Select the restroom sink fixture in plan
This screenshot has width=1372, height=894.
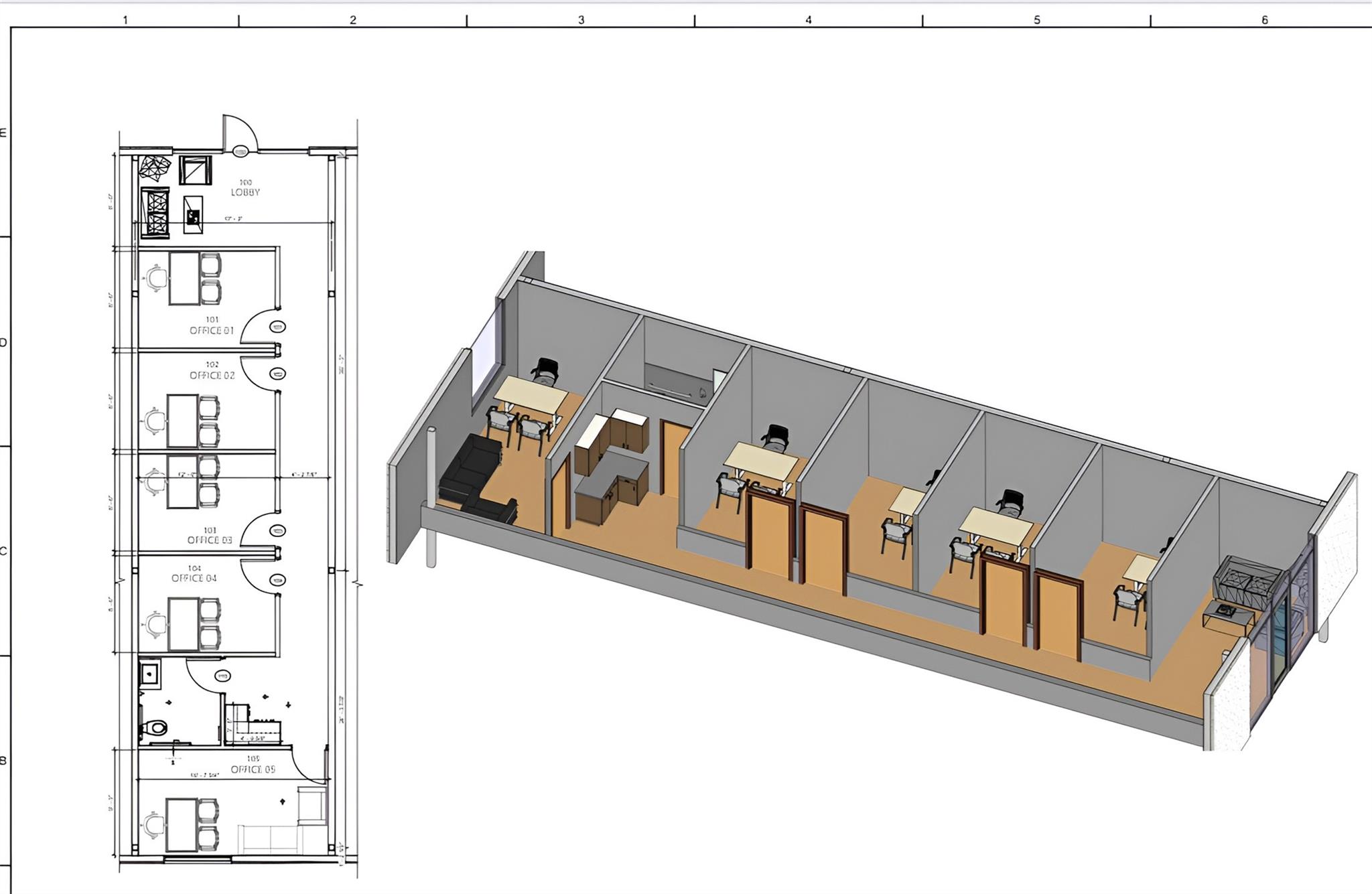149,673
